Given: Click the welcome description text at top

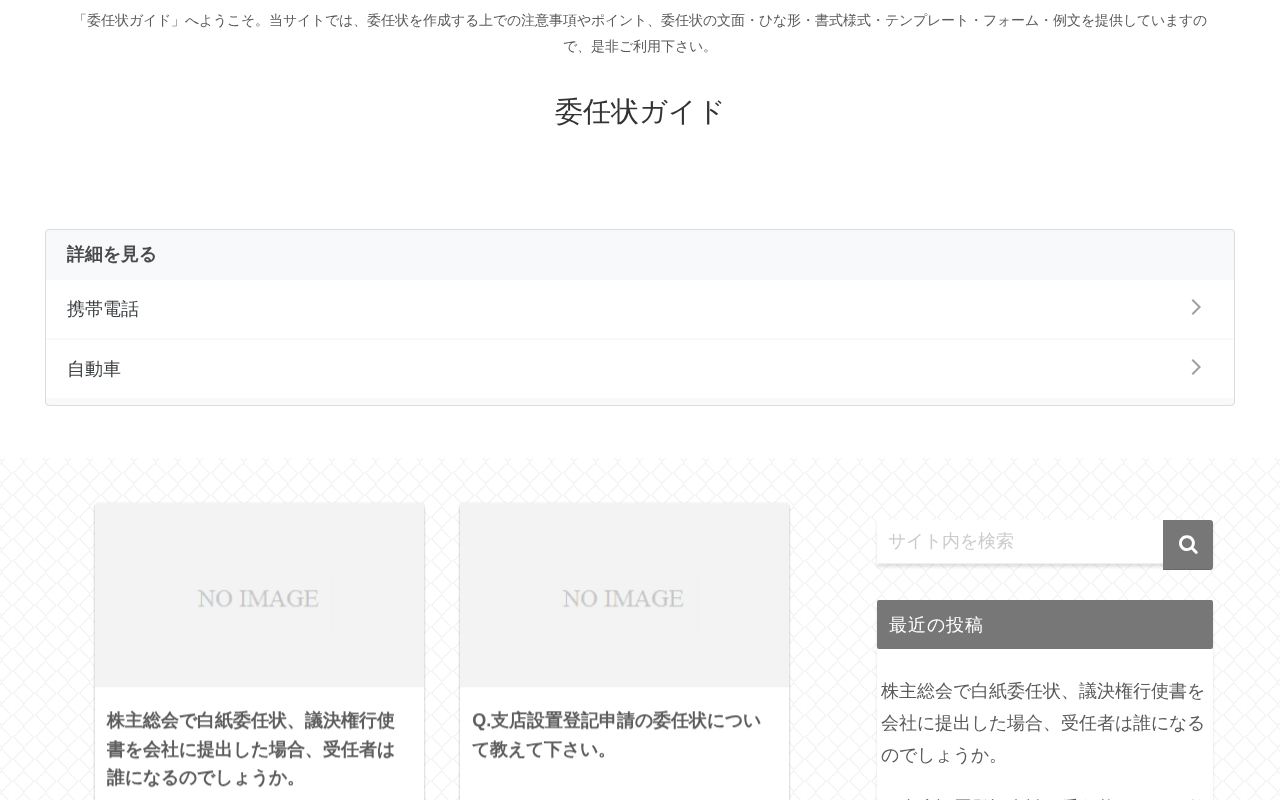Looking at the screenshot, I should point(640,33).
